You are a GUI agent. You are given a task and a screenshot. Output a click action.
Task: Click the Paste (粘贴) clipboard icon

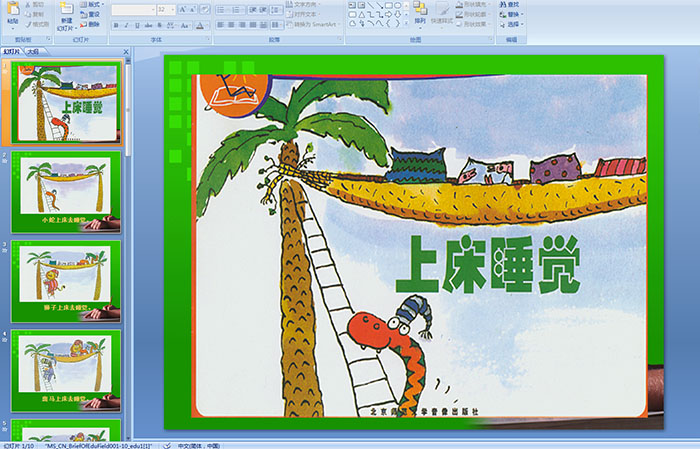click(x=13, y=9)
